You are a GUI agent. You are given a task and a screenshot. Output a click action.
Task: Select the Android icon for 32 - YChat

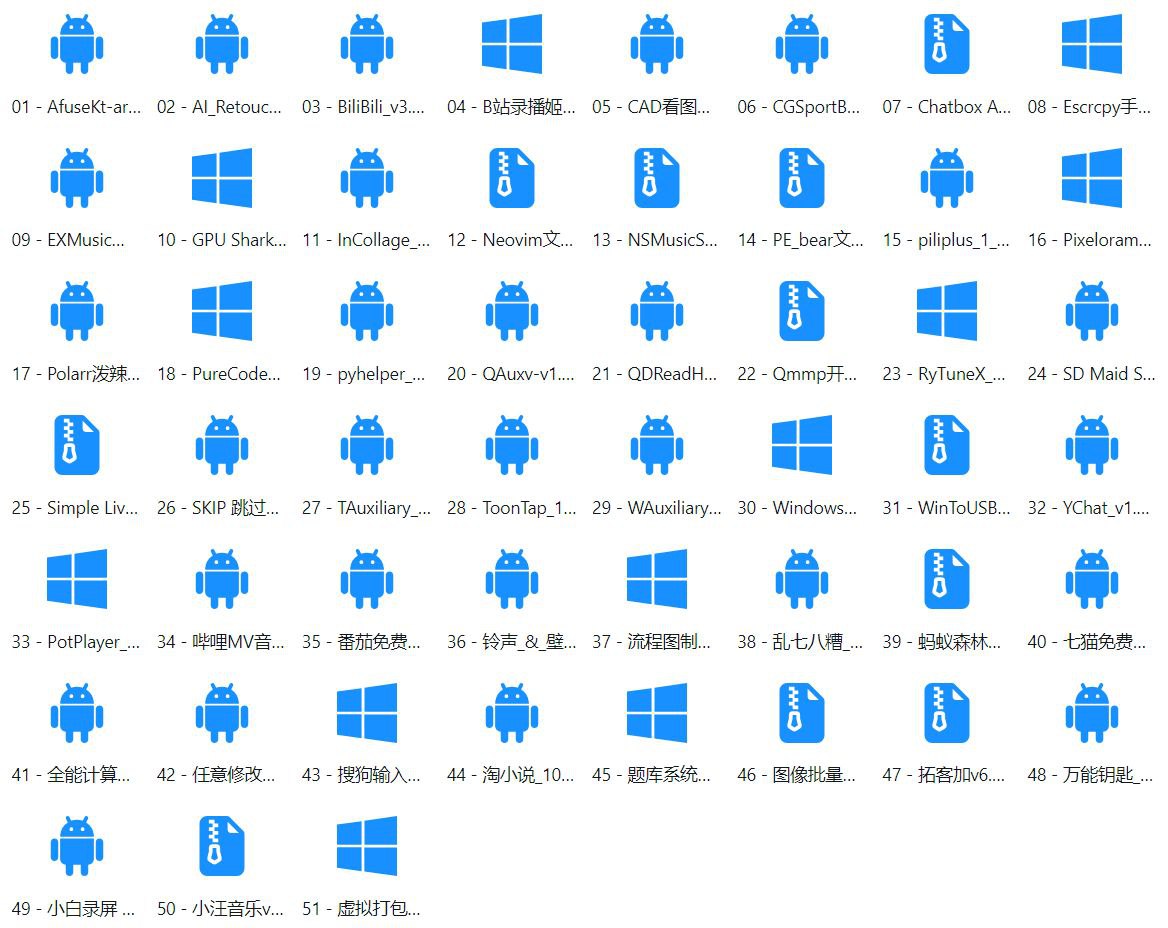tap(1092, 445)
